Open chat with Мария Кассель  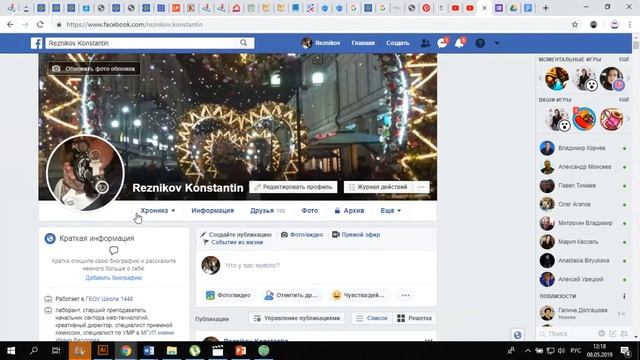(583, 242)
